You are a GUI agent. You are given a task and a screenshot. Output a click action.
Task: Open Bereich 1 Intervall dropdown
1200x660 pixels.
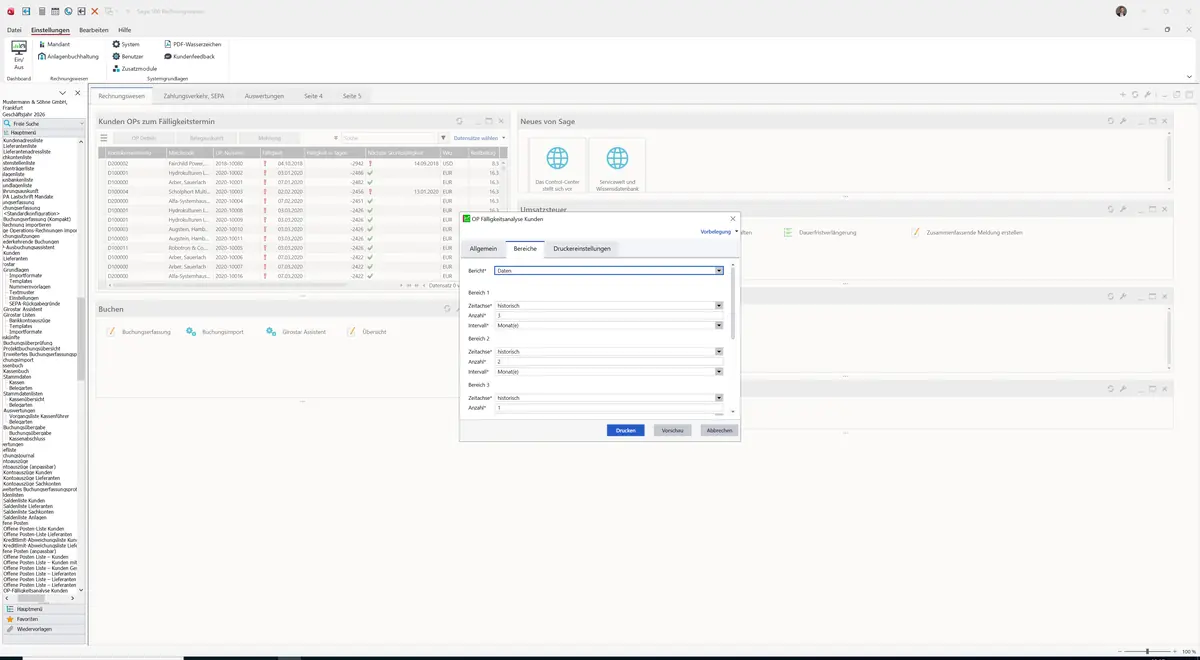(719, 325)
